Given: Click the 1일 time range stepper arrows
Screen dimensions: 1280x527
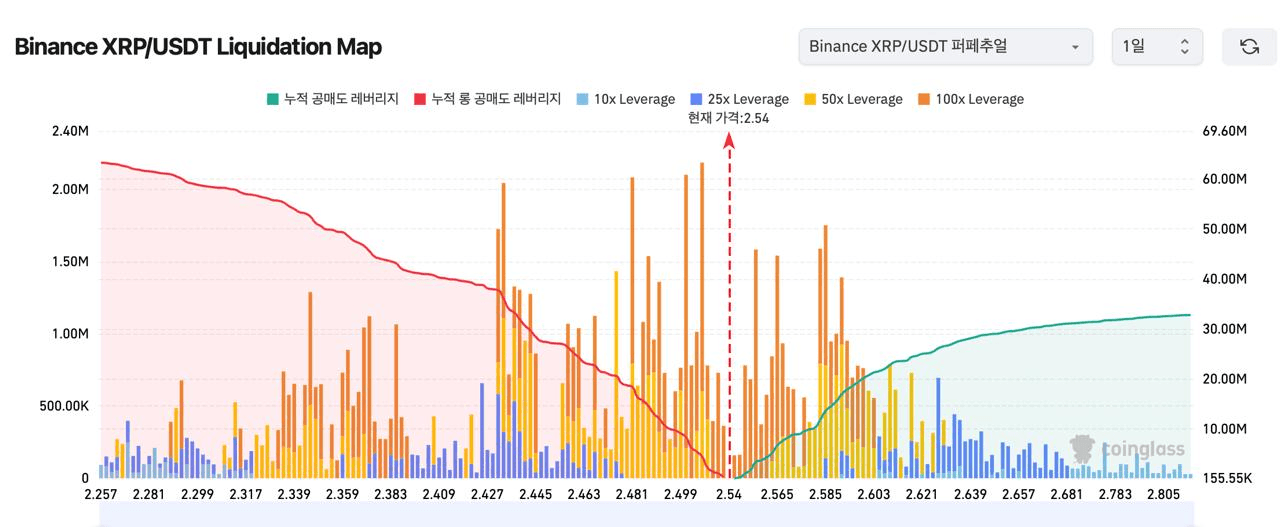Looking at the screenshot, I should [x=1185, y=47].
